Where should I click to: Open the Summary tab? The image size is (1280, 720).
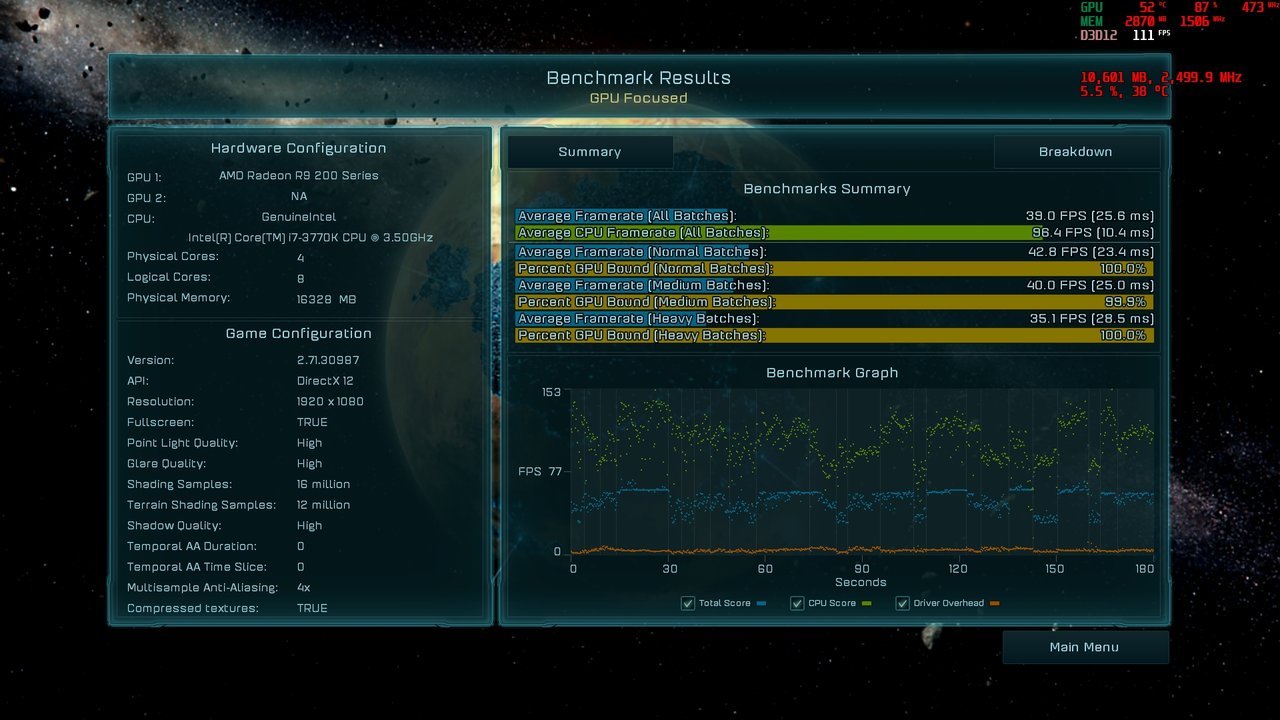point(590,152)
